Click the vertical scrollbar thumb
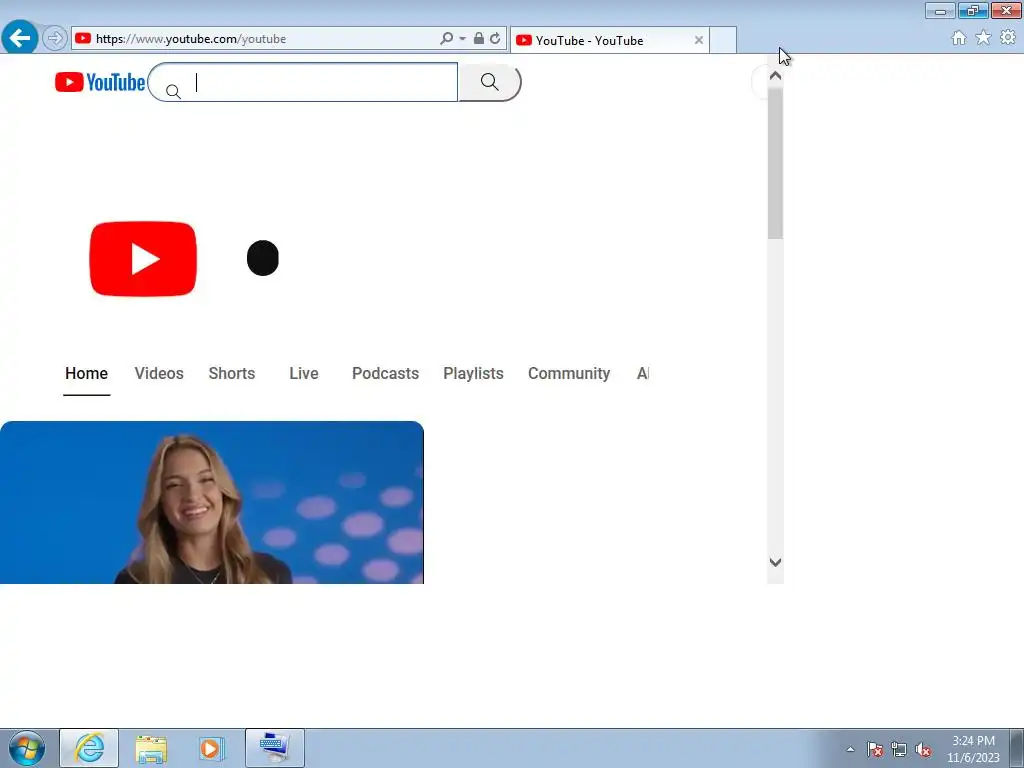 [775, 163]
